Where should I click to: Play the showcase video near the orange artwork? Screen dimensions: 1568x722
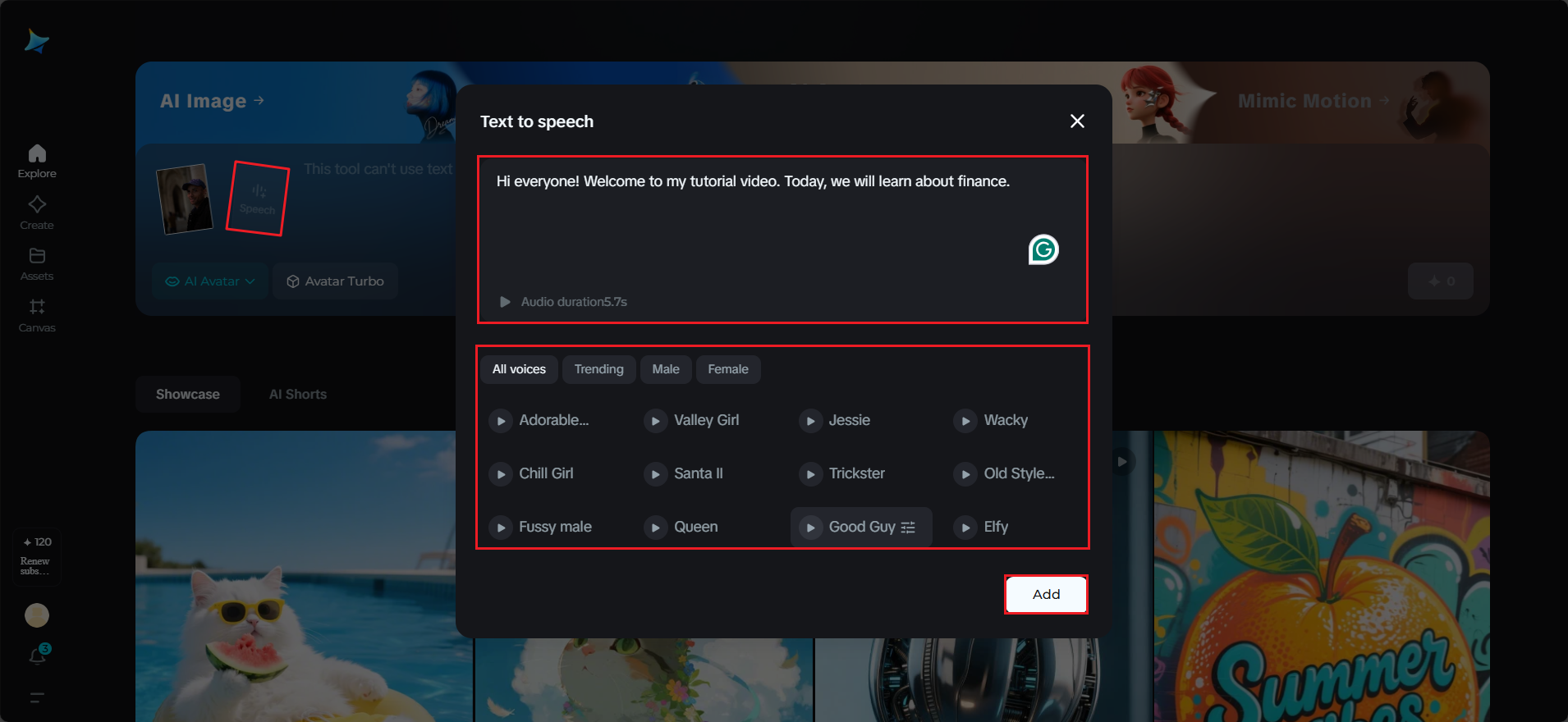coord(1121,461)
